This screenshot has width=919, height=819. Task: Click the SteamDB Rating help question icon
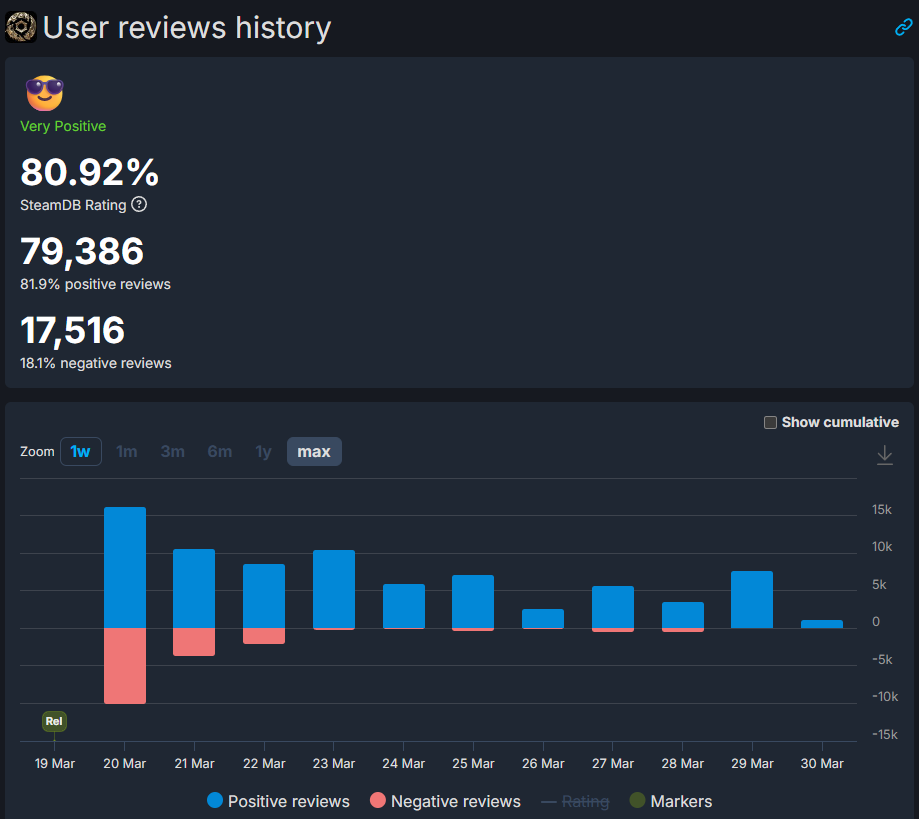pyautogui.click(x=139, y=205)
